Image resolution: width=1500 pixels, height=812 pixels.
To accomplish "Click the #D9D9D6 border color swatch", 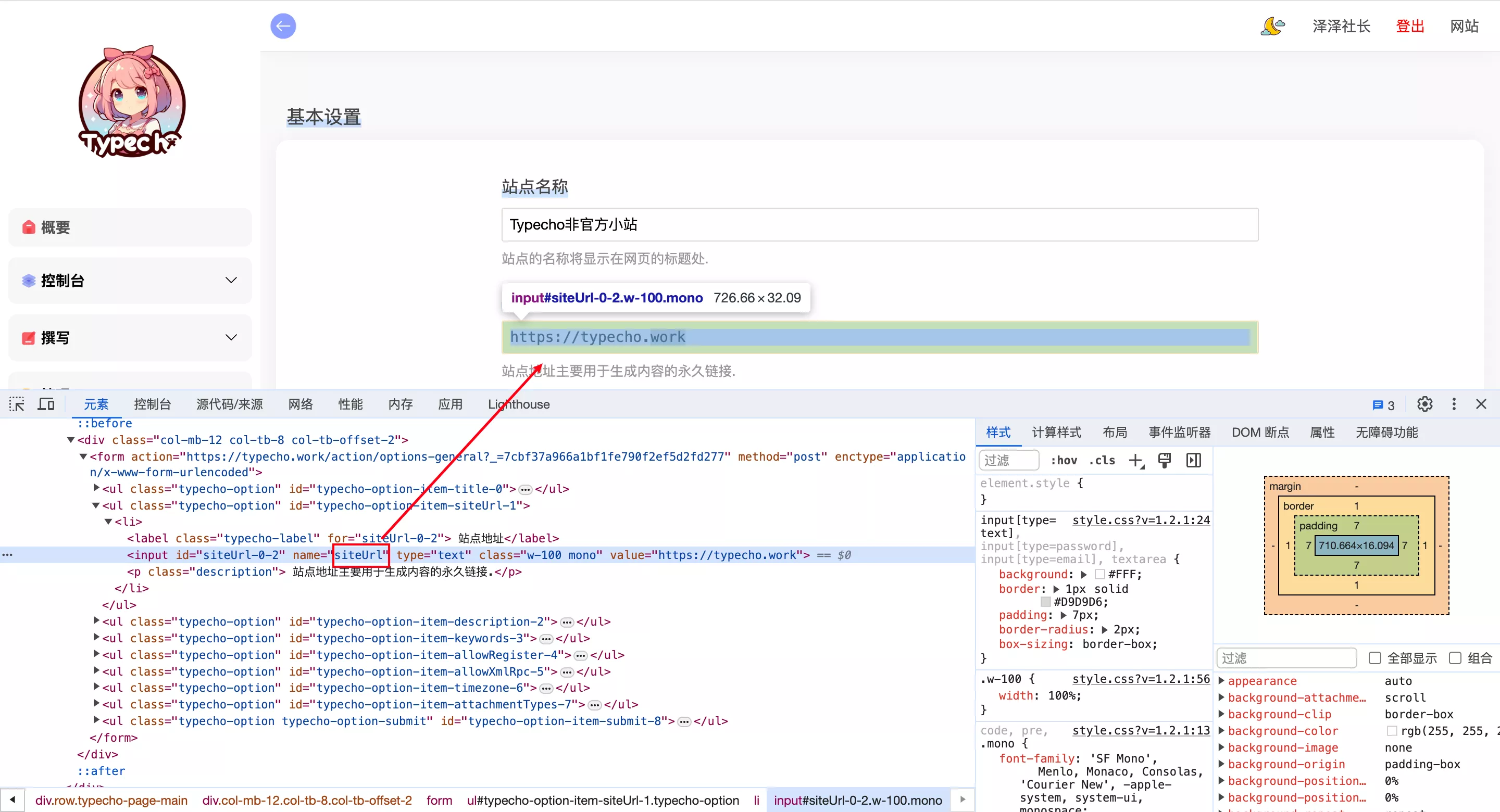I will (1045, 602).
